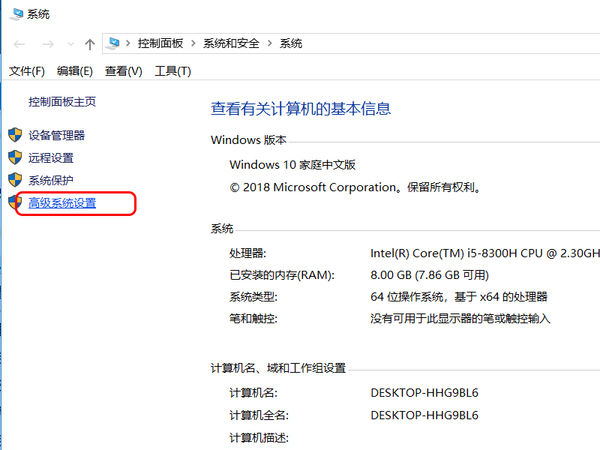The width and height of the screenshot is (600, 450).
Task: Click the Back navigation arrow
Action: click(18, 44)
